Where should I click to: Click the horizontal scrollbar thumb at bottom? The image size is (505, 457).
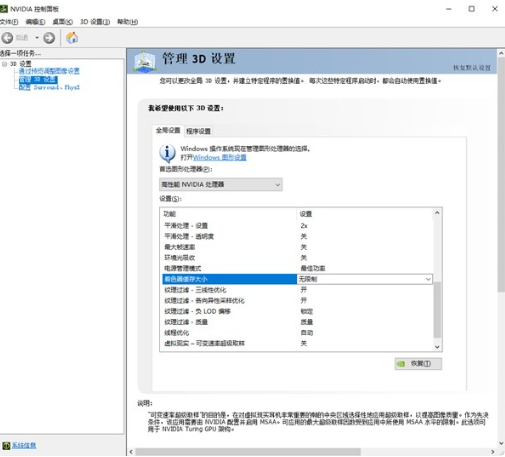(248, 452)
